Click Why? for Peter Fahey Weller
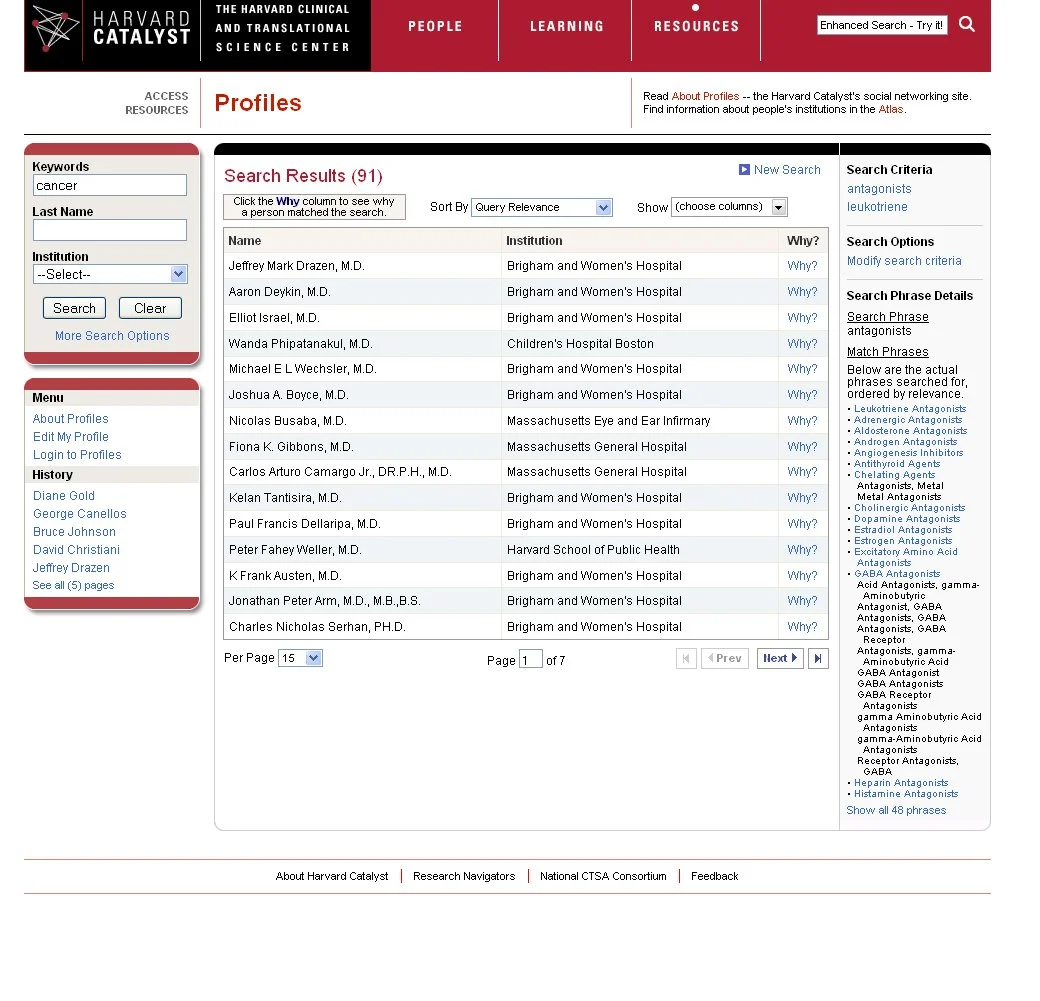 [x=802, y=550]
